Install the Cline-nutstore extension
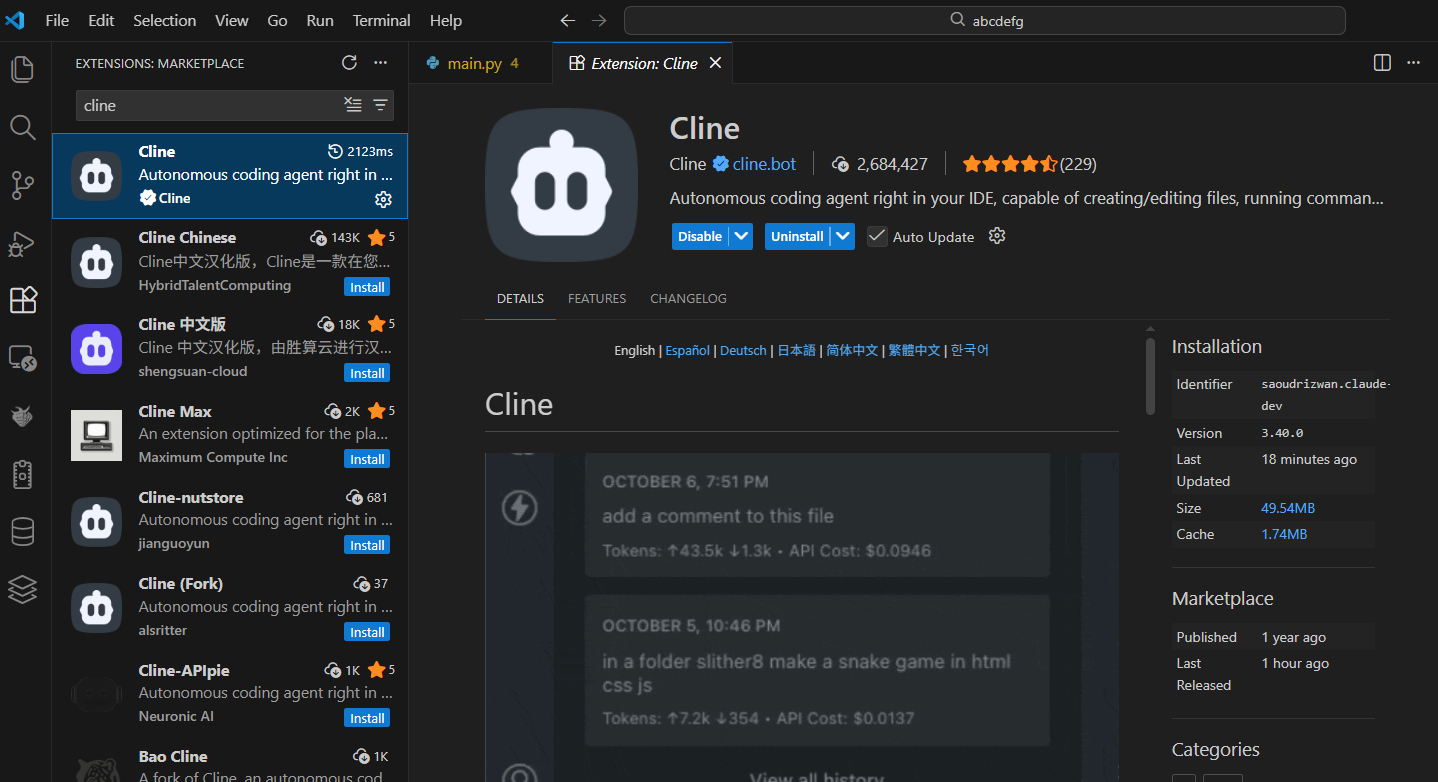This screenshot has height=782, width=1438. [x=367, y=545]
